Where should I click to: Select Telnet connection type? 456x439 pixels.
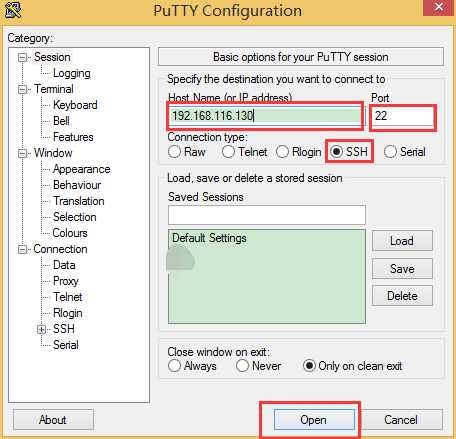click(x=244, y=152)
